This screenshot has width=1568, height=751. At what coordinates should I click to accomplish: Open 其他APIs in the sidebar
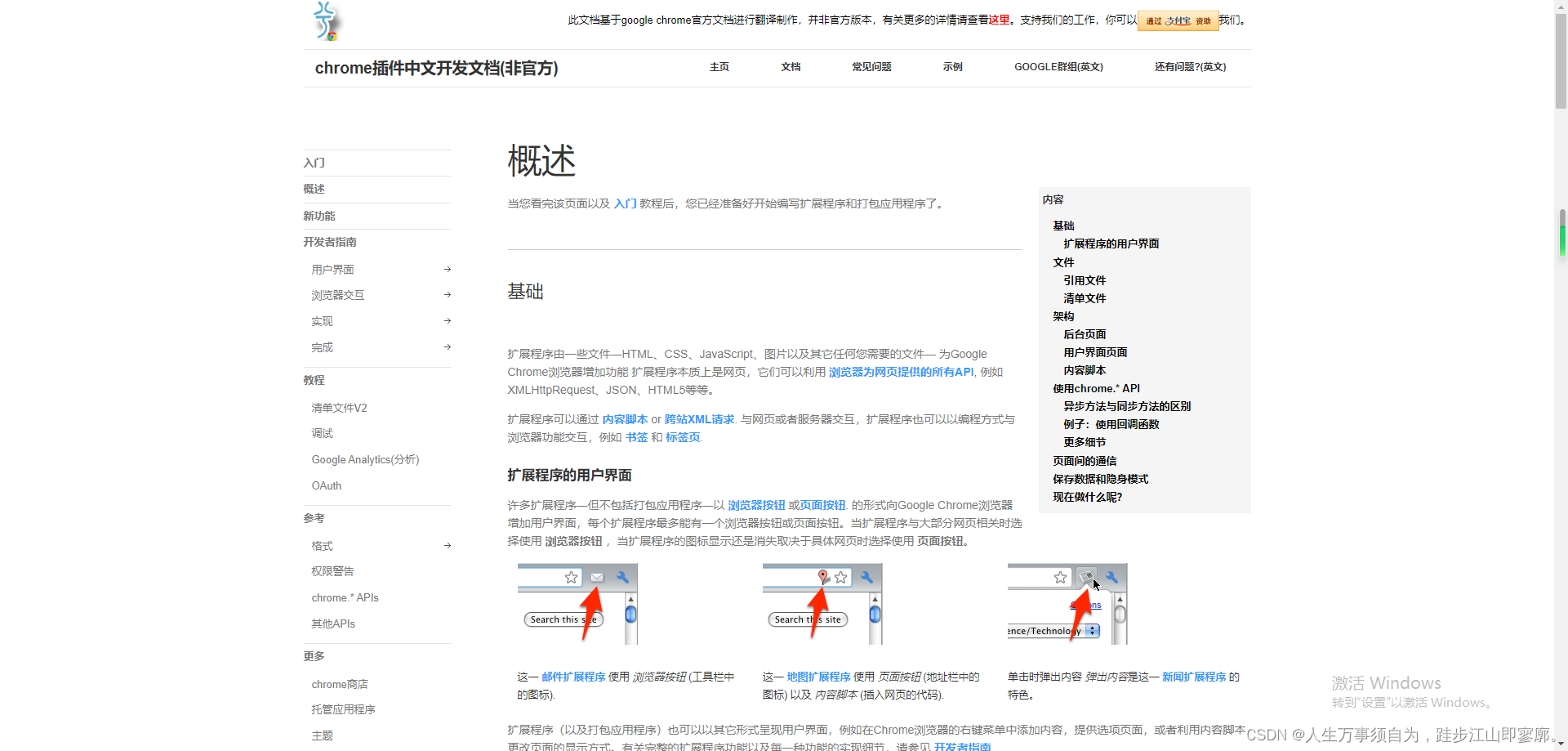point(333,624)
